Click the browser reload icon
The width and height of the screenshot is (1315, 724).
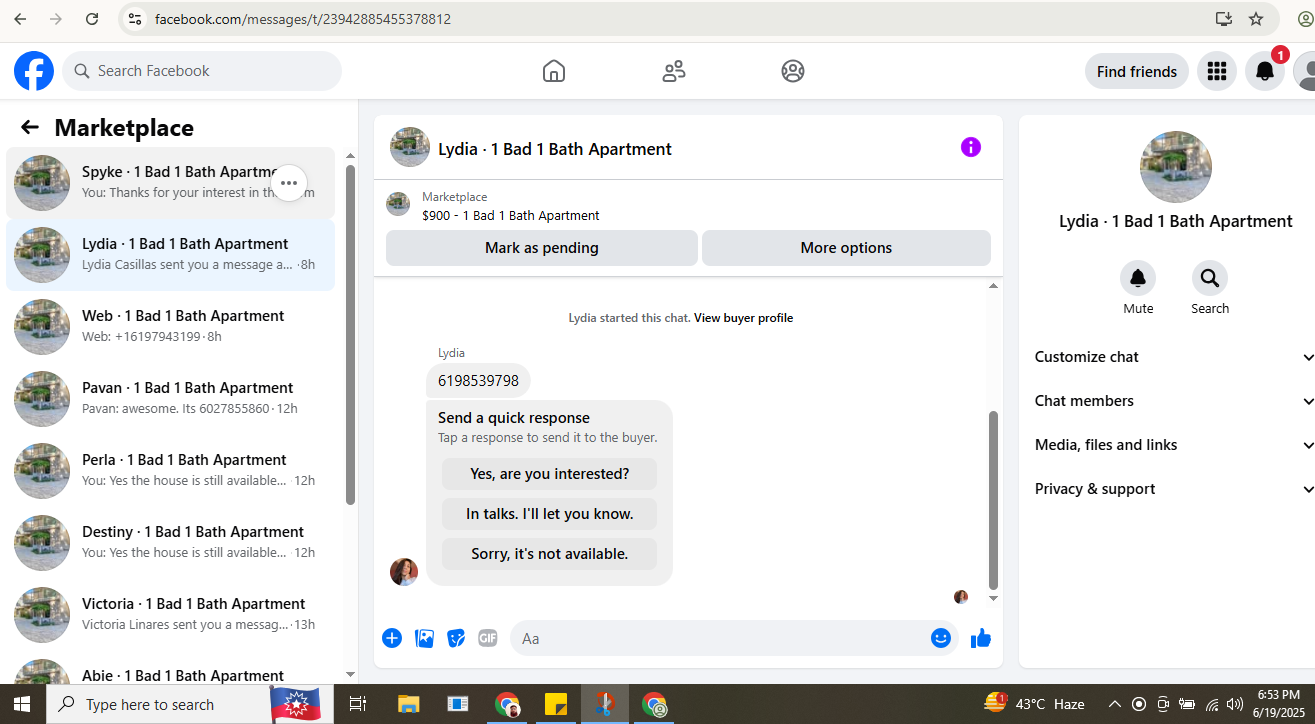coord(92,19)
